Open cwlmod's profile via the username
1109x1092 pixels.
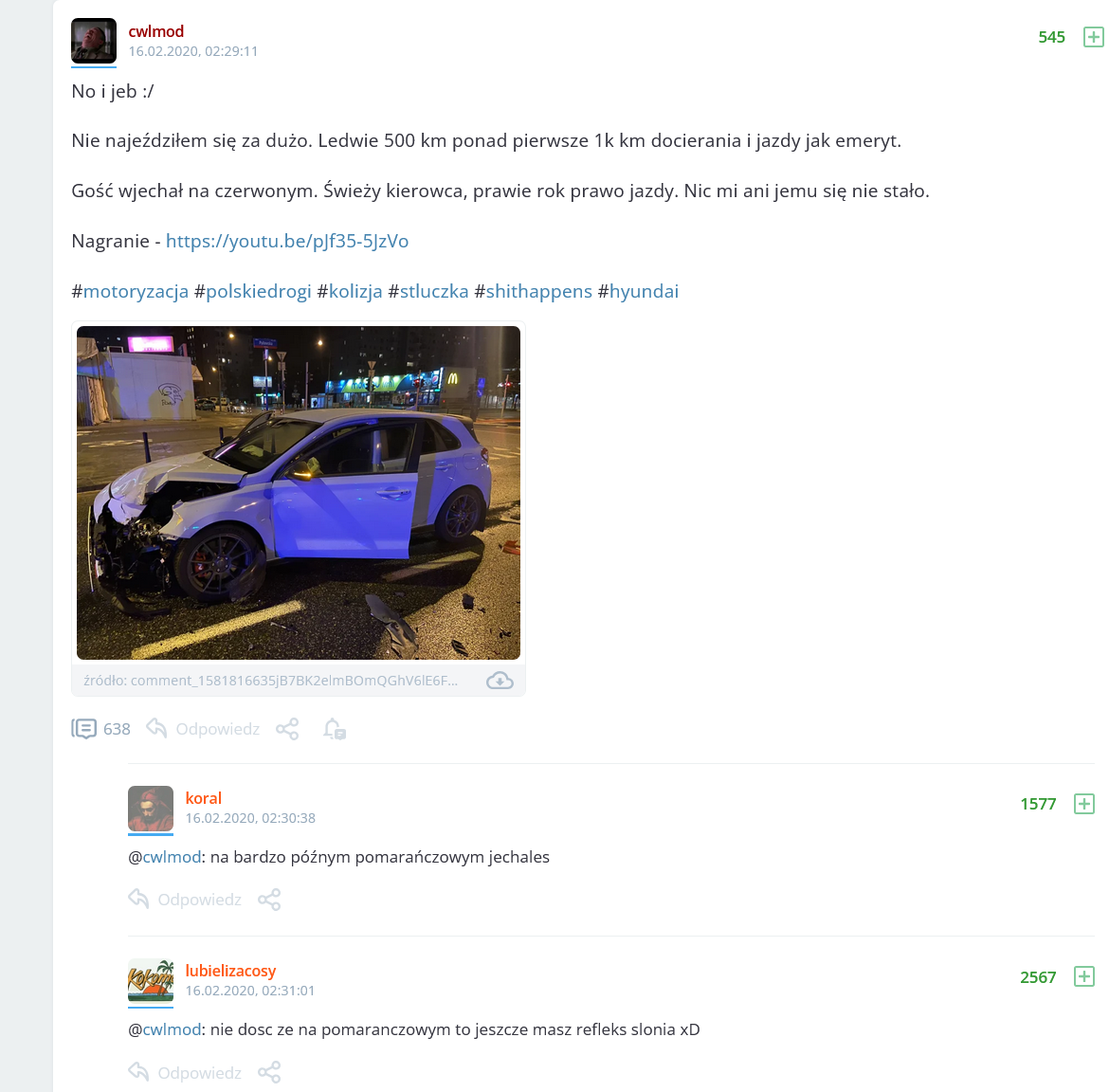156,31
